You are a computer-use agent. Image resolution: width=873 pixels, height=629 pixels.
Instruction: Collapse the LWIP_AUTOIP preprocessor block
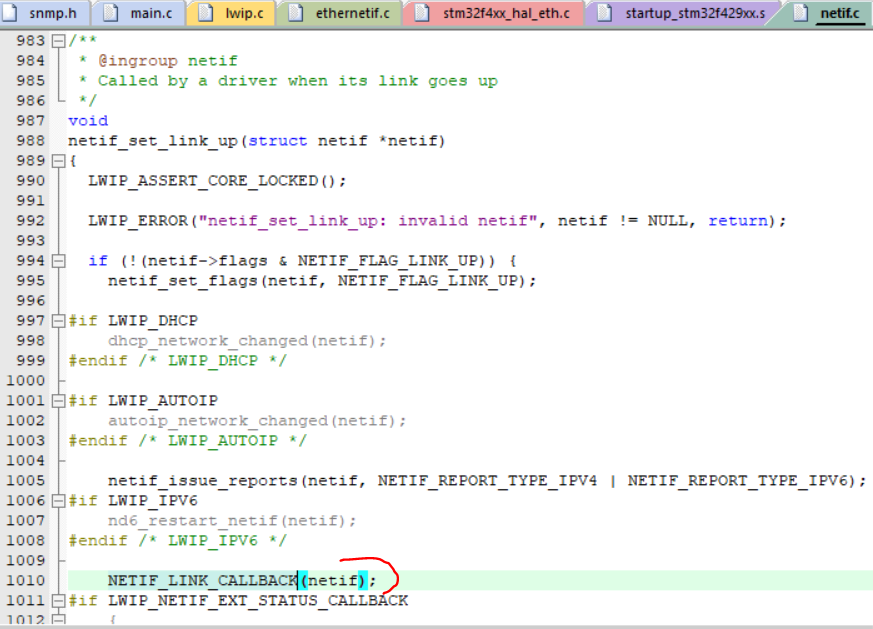[x=58, y=400]
